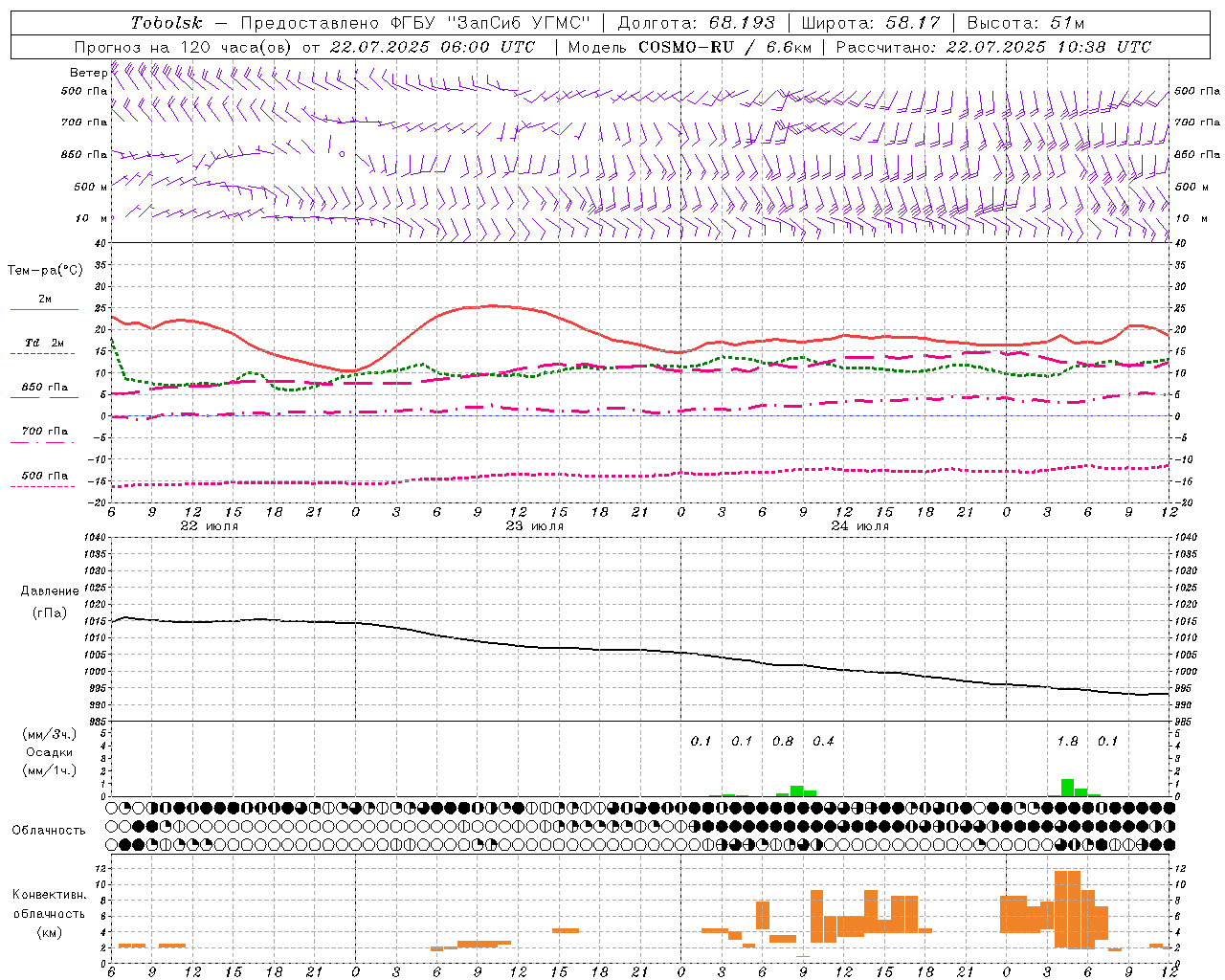The height and width of the screenshot is (980, 1225).
Task: Click the station name Tobolsk in header
Action: pyautogui.click(x=167, y=23)
